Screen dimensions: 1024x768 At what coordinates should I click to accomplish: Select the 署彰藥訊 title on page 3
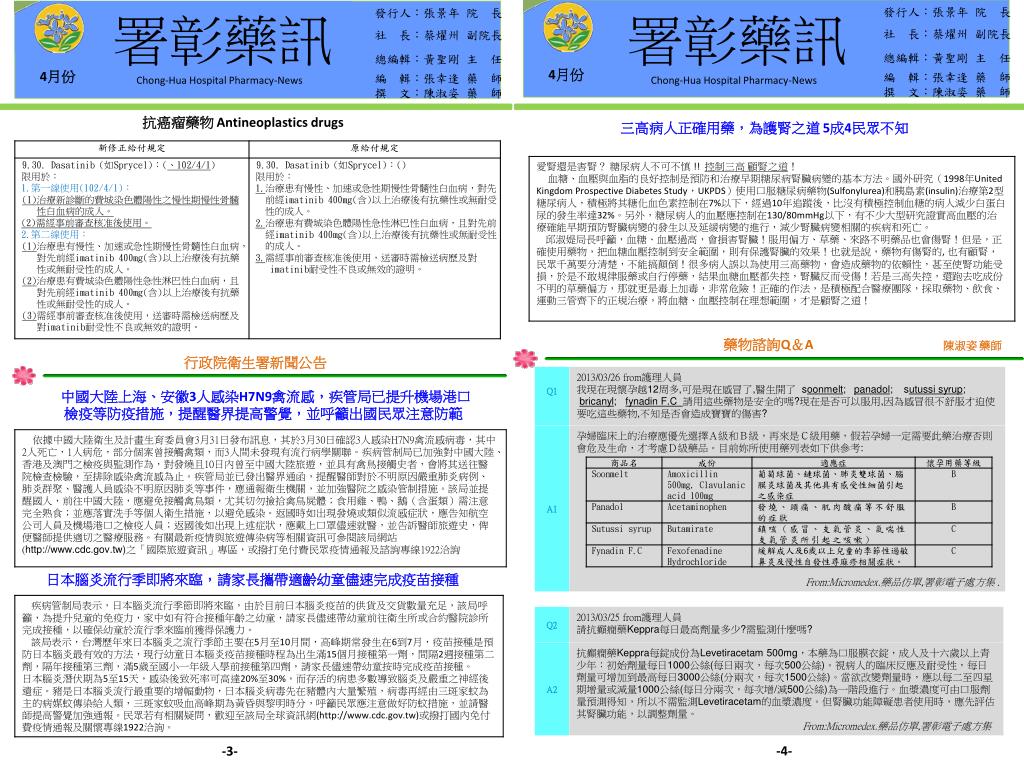click(x=222, y=42)
